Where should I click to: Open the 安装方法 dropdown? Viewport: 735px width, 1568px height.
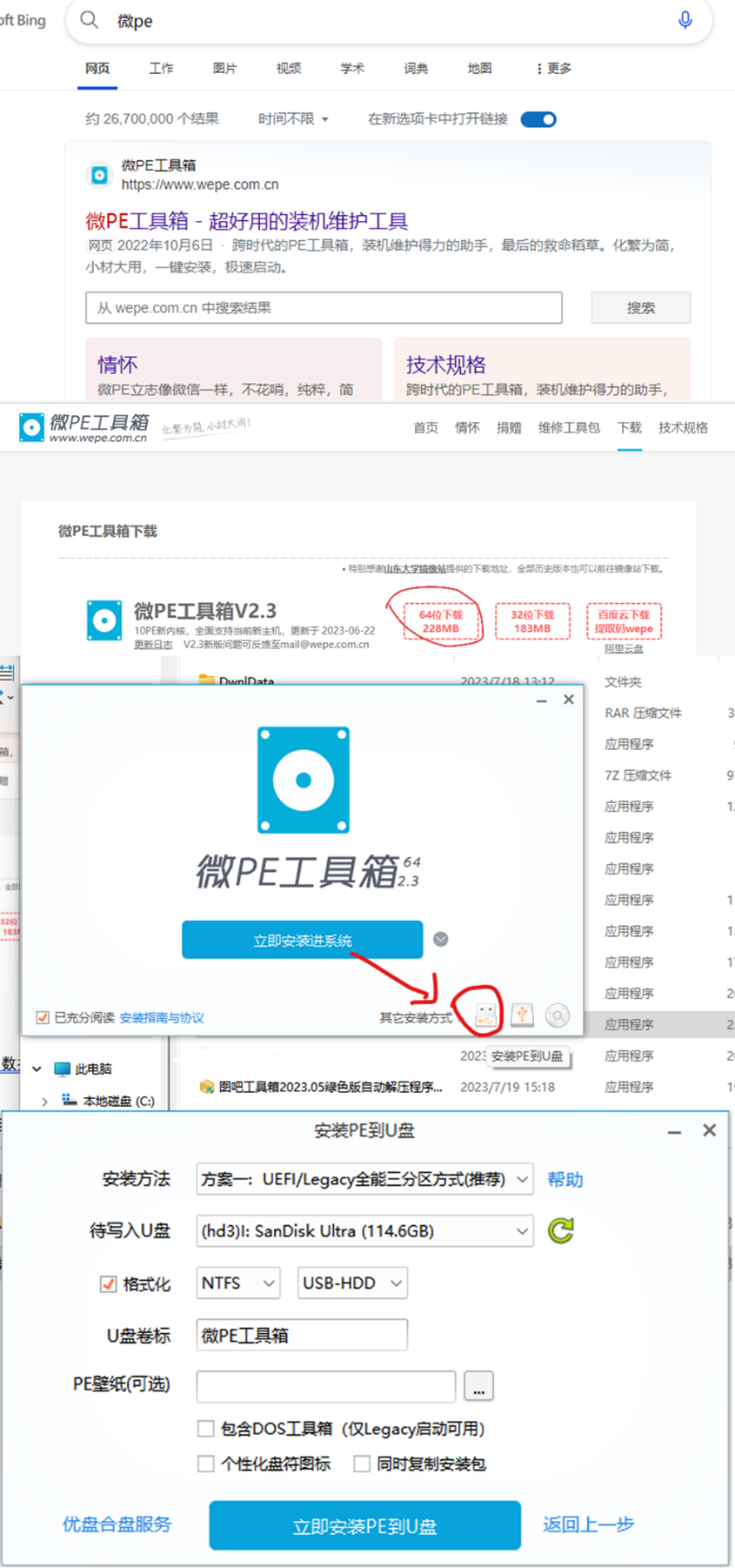[x=365, y=1180]
